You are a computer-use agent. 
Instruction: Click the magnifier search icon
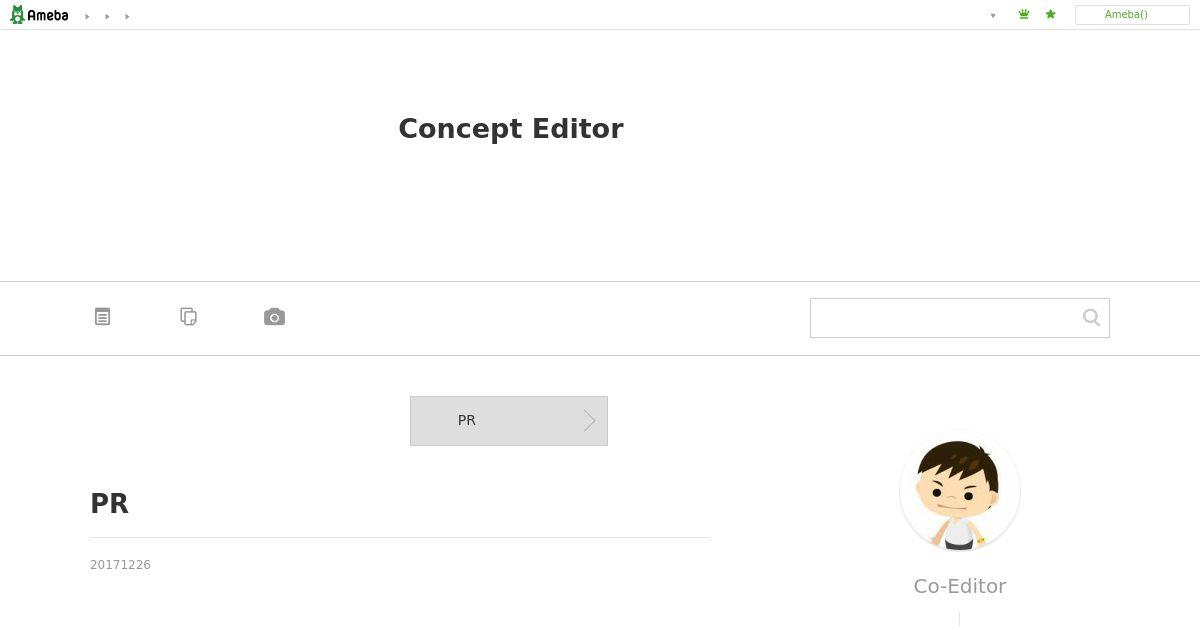point(1091,318)
